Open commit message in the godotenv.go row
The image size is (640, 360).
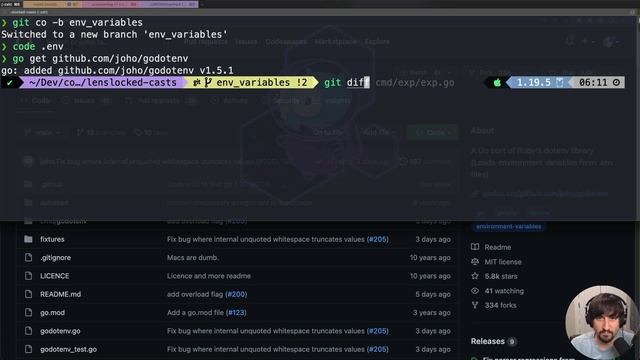click(266, 331)
